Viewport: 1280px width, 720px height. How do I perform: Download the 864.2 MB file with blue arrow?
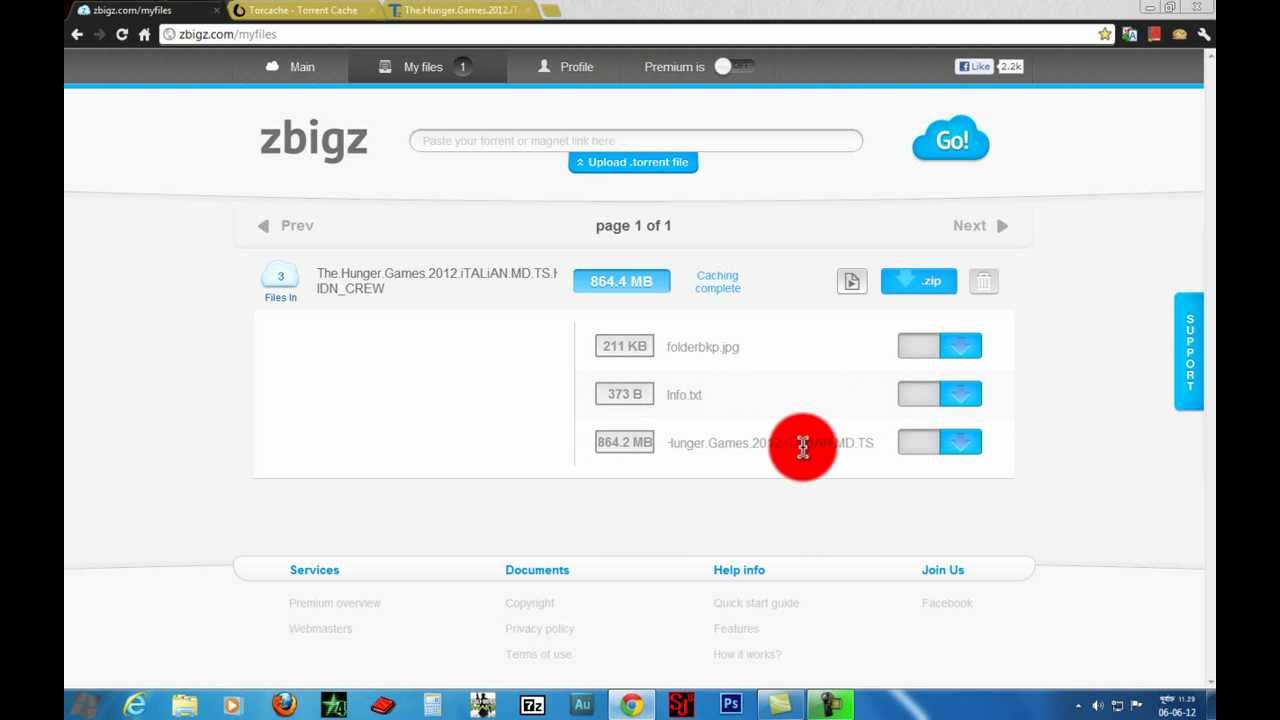click(961, 442)
